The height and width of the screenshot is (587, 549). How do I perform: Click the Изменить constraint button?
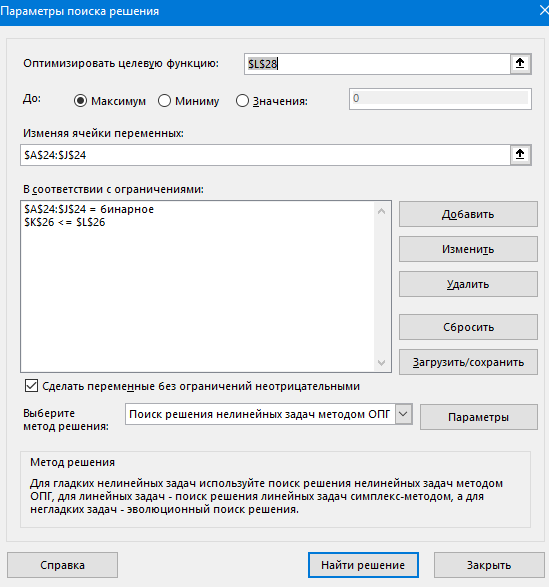click(468, 249)
